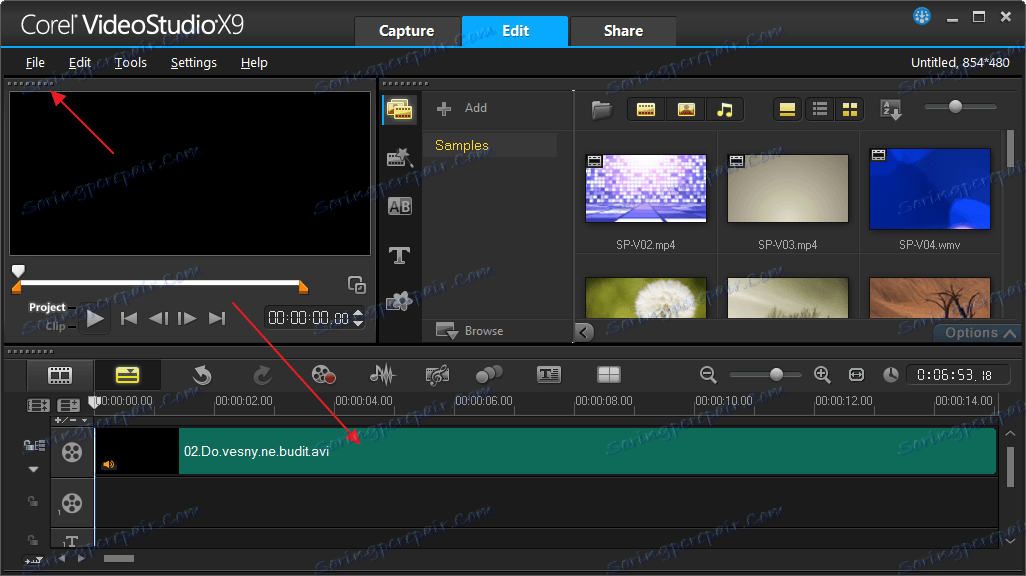Switch to Storyboard view
Image resolution: width=1026 pixels, height=576 pixels.
point(59,374)
